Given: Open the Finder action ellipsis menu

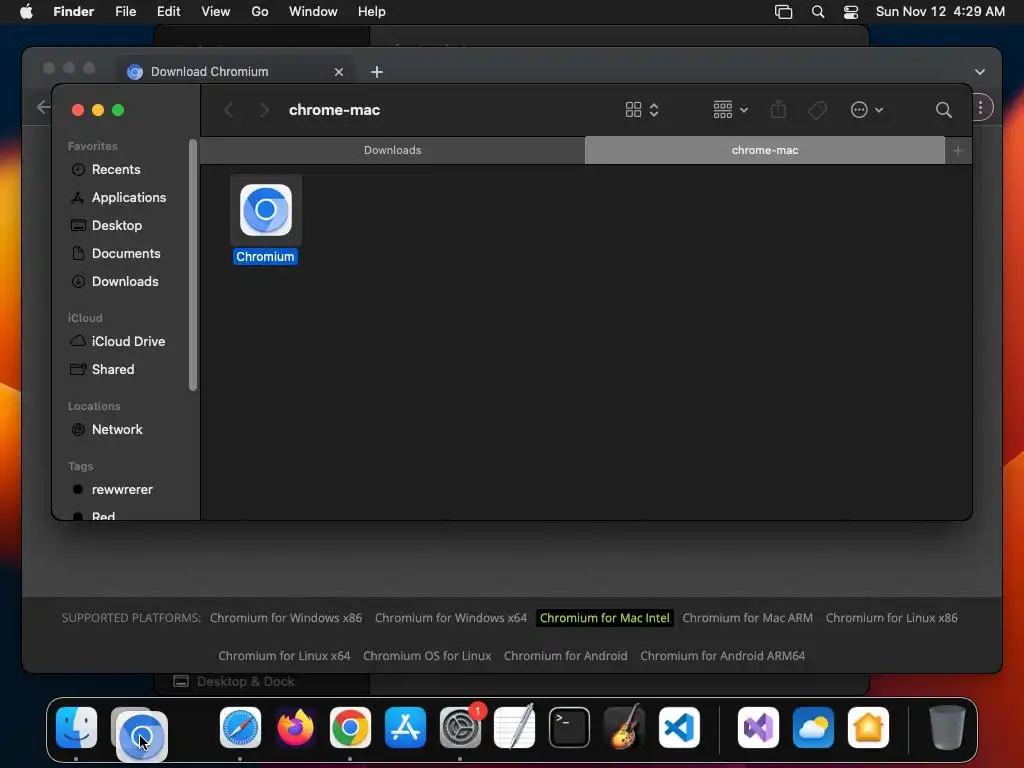Looking at the screenshot, I should click(x=867, y=110).
